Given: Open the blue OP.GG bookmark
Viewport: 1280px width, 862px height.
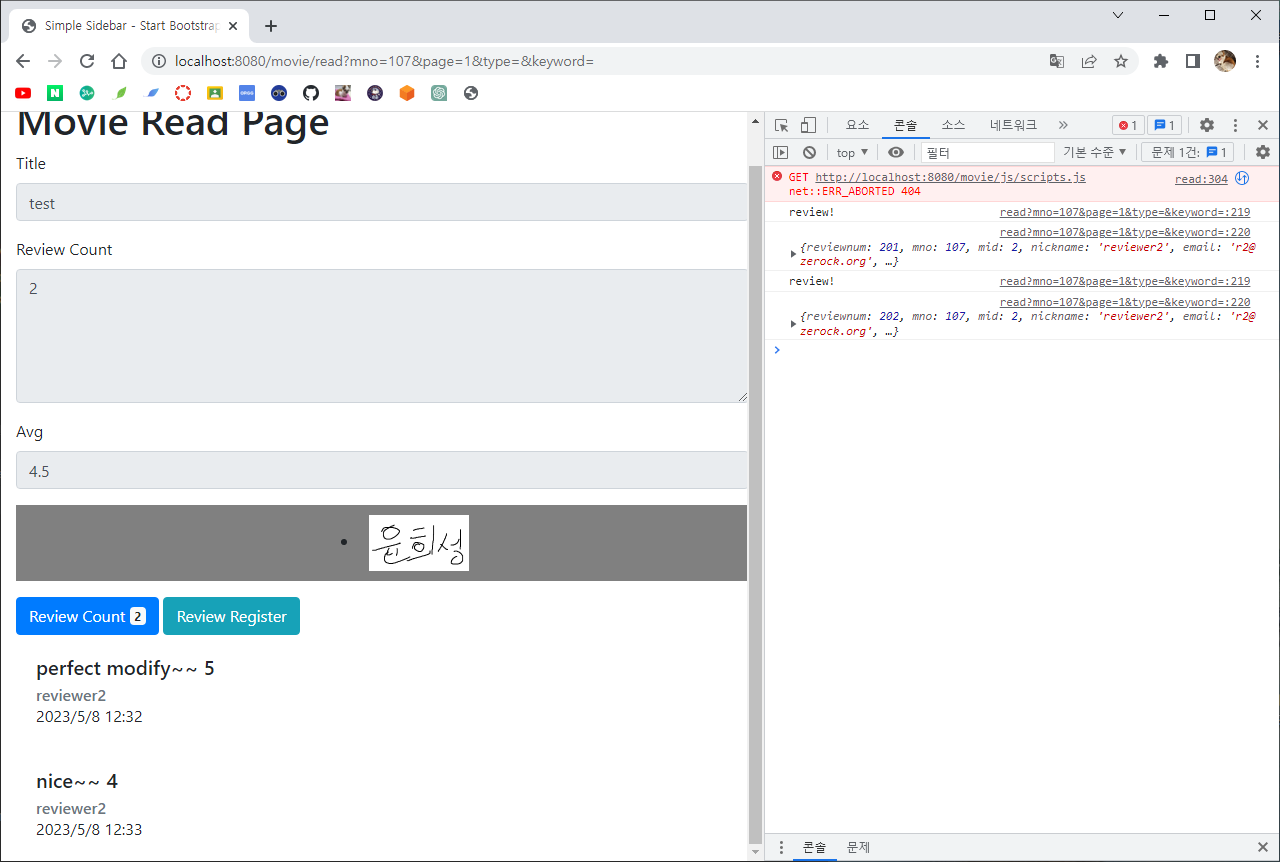Looking at the screenshot, I should [247, 93].
